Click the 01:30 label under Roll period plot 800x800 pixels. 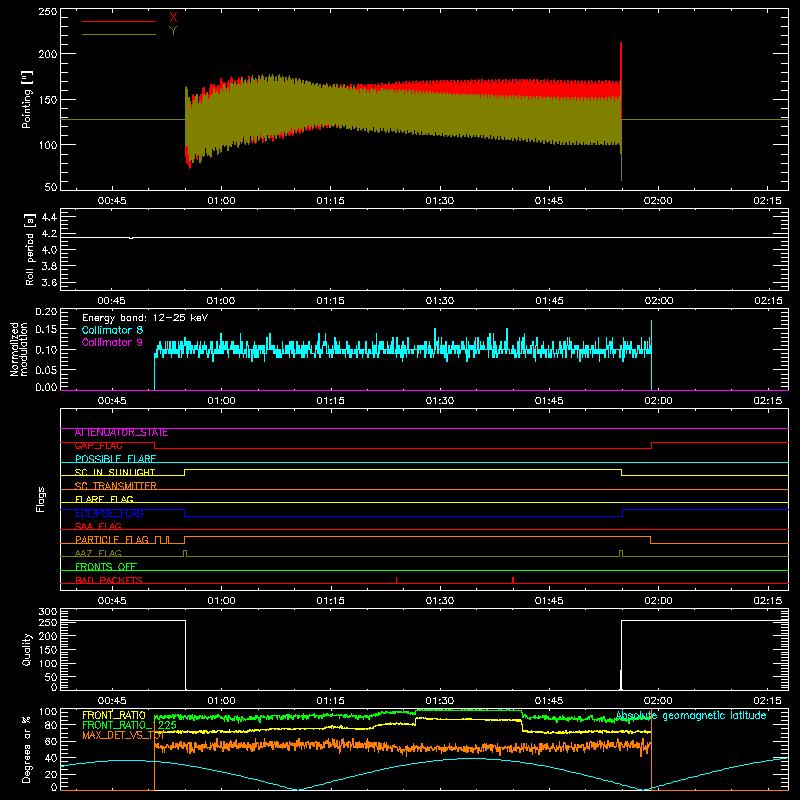tap(440, 301)
